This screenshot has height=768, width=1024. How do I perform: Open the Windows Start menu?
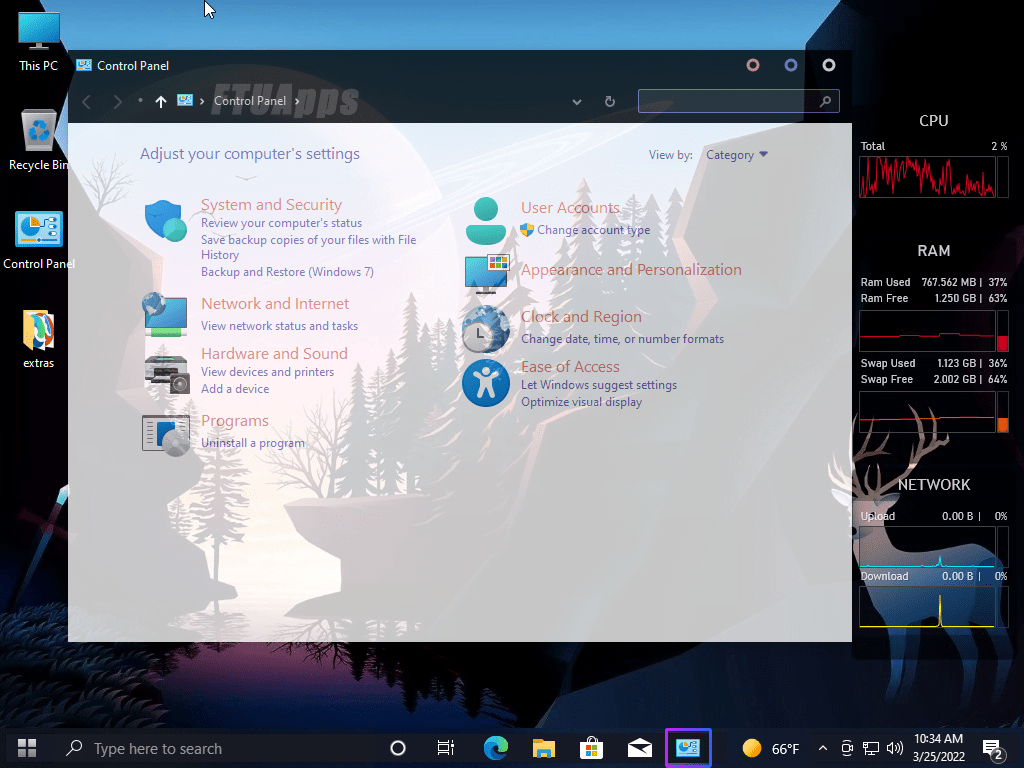click(x=27, y=748)
